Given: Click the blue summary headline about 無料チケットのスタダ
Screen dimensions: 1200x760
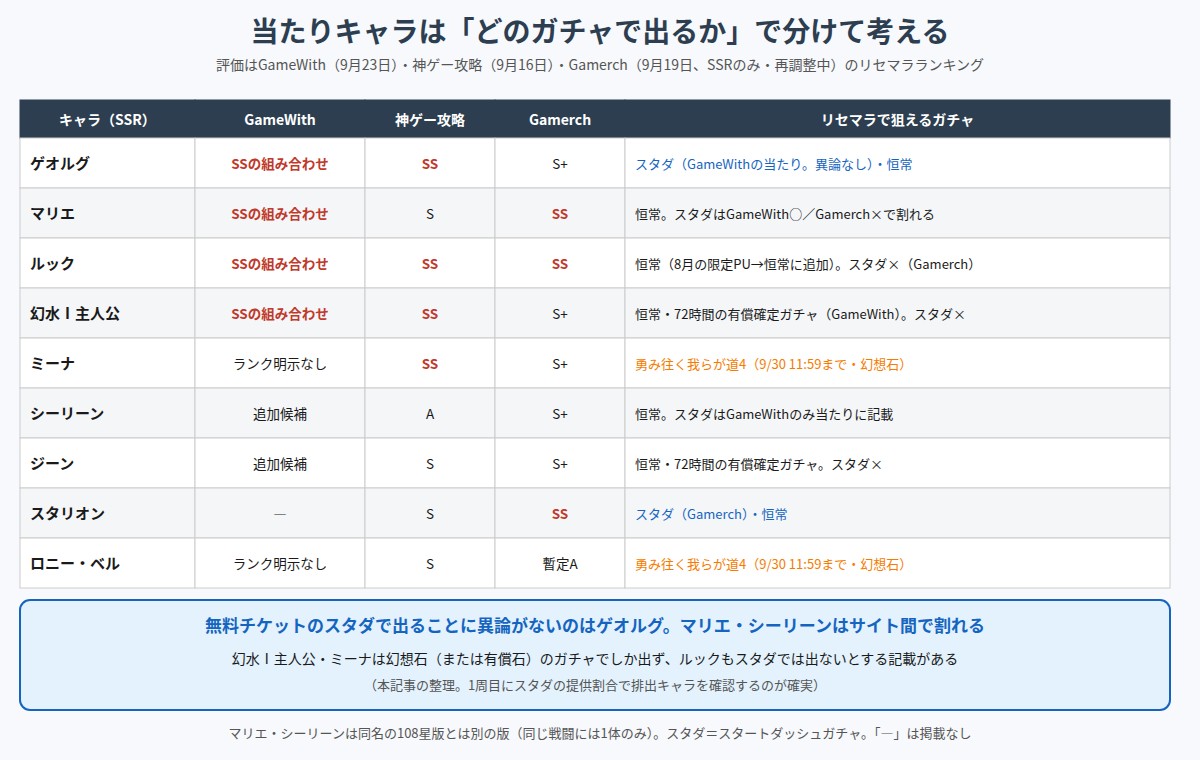Looking at the screenshot, I should [x=595, y=626].
